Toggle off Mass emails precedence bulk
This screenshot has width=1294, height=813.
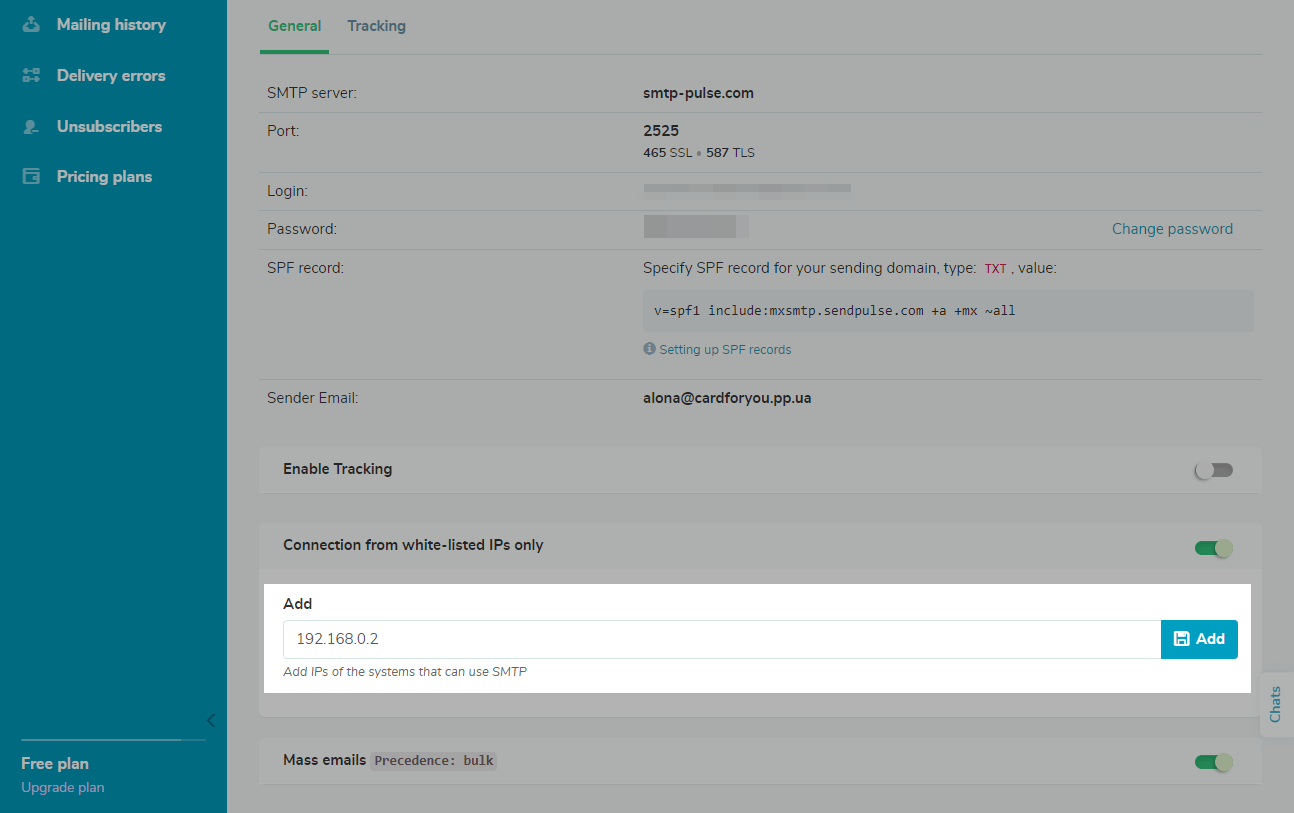coord(1214,762)
